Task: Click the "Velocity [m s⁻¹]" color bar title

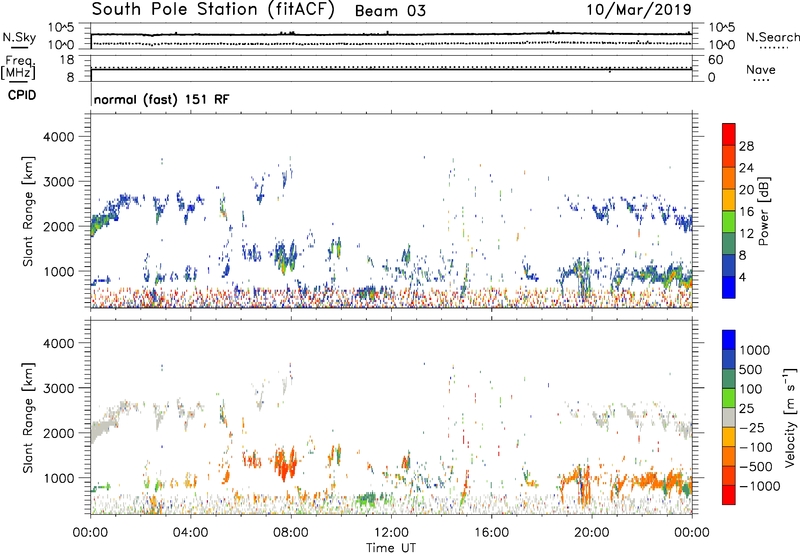Action: 790,418
